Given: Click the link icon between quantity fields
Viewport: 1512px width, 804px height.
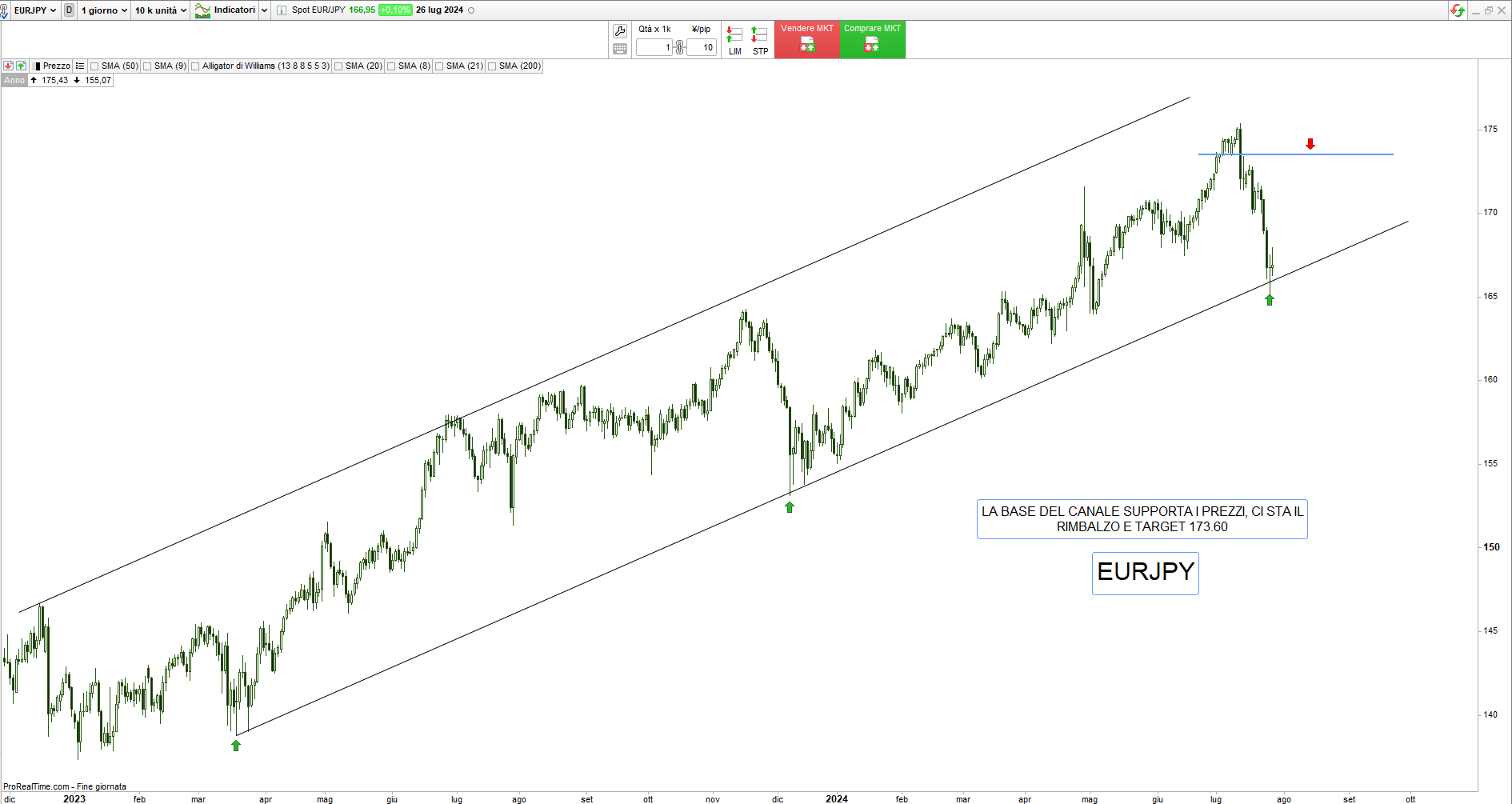Looking at the screenshot, I should 679,48.
